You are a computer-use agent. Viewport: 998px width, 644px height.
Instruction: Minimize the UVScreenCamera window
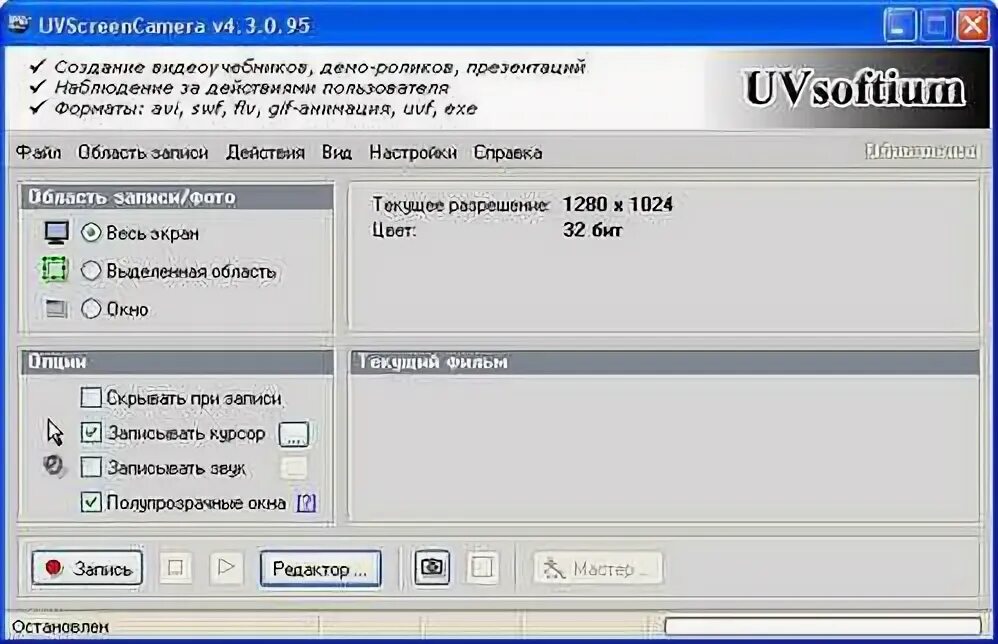point(899,25)
